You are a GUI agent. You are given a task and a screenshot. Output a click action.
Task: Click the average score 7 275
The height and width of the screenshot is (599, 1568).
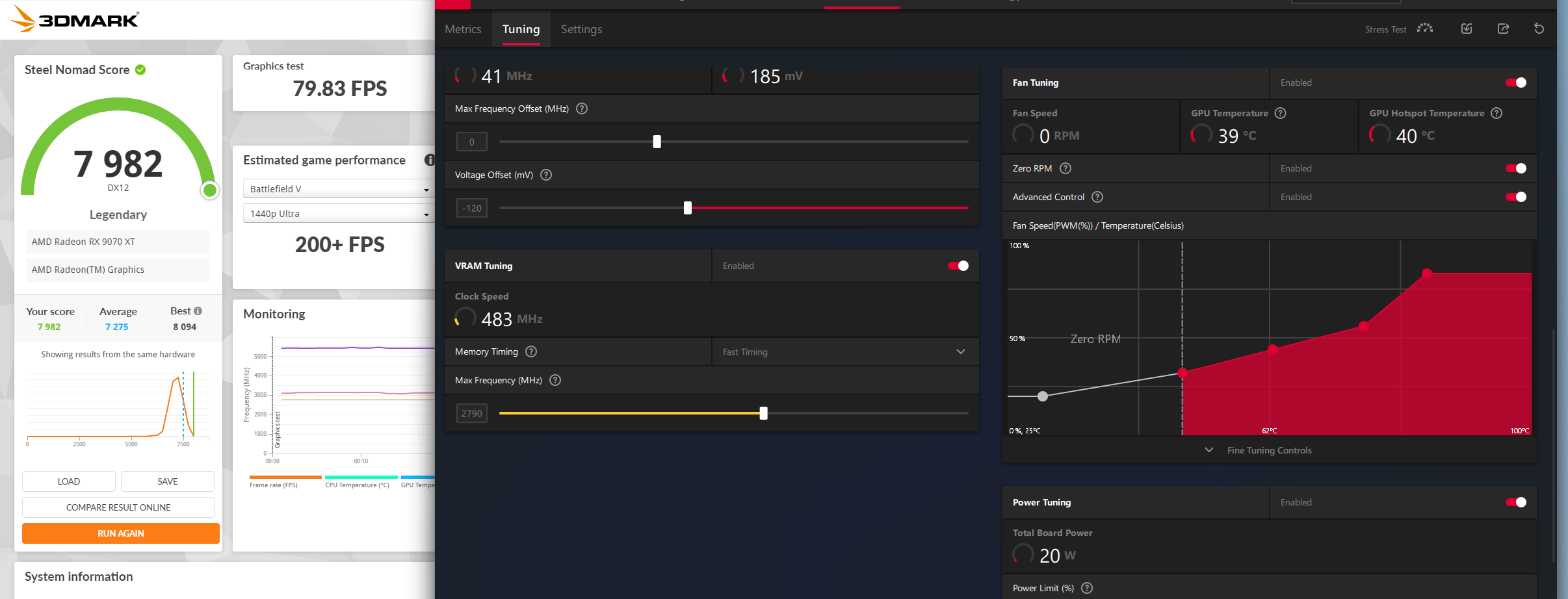point(117,327)
